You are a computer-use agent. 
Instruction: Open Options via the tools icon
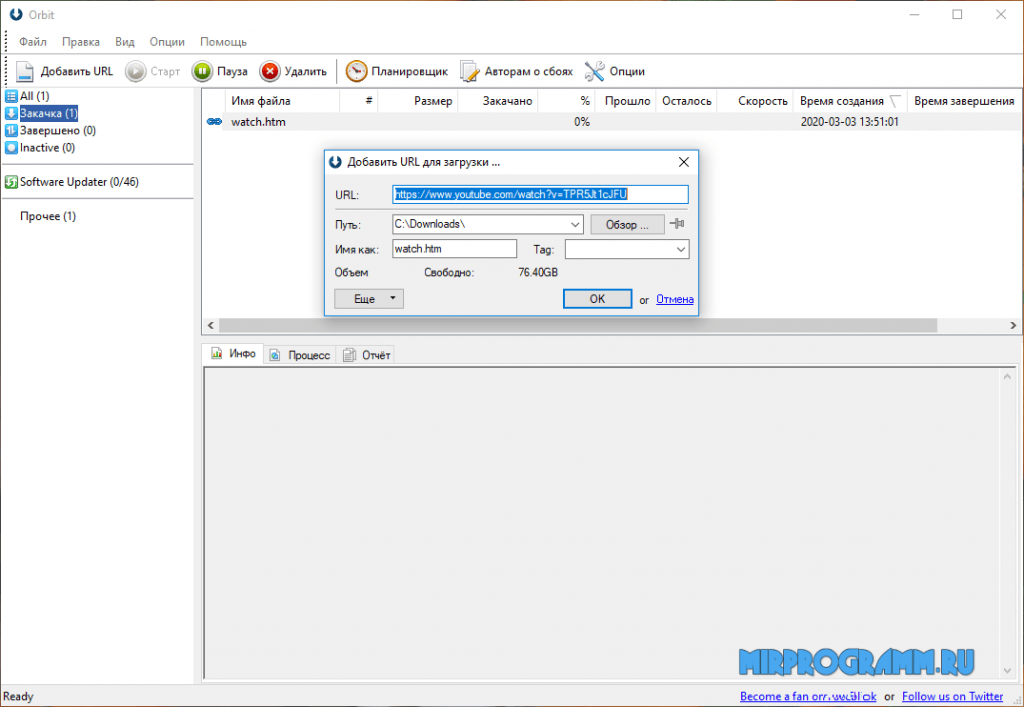coord(594,71)
